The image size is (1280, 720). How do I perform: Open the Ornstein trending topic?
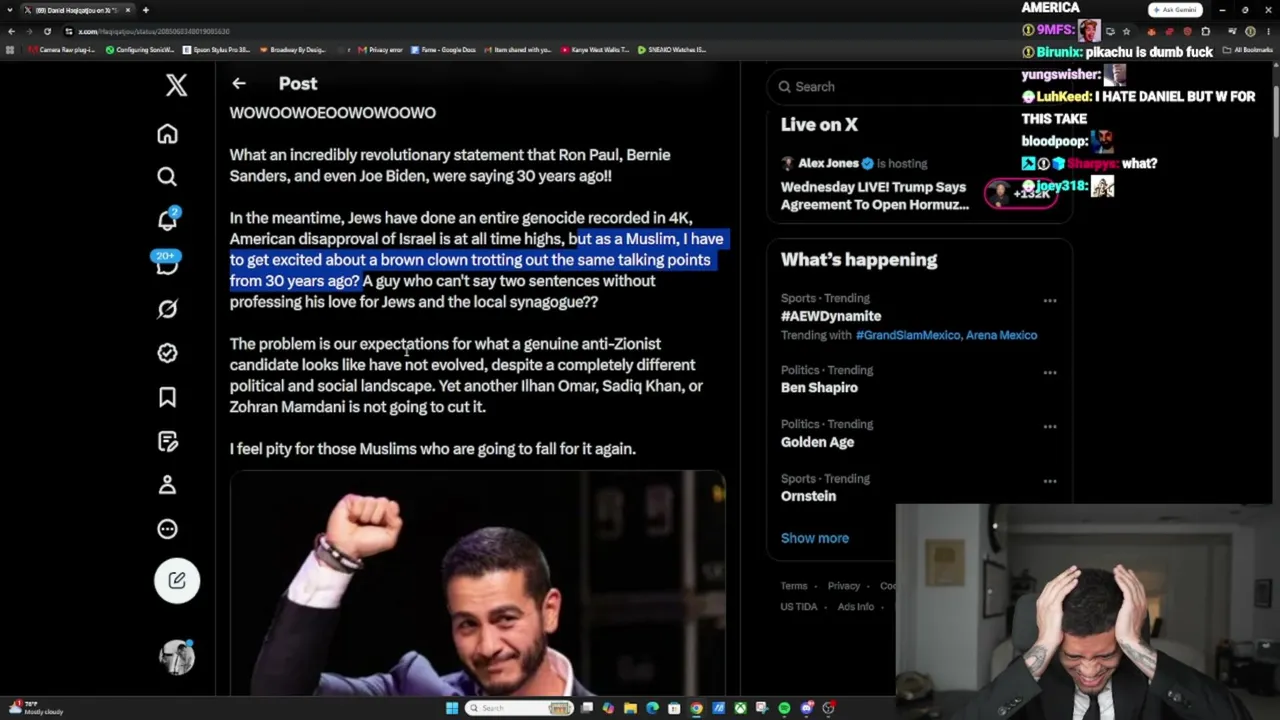click(x=808, y=496)
